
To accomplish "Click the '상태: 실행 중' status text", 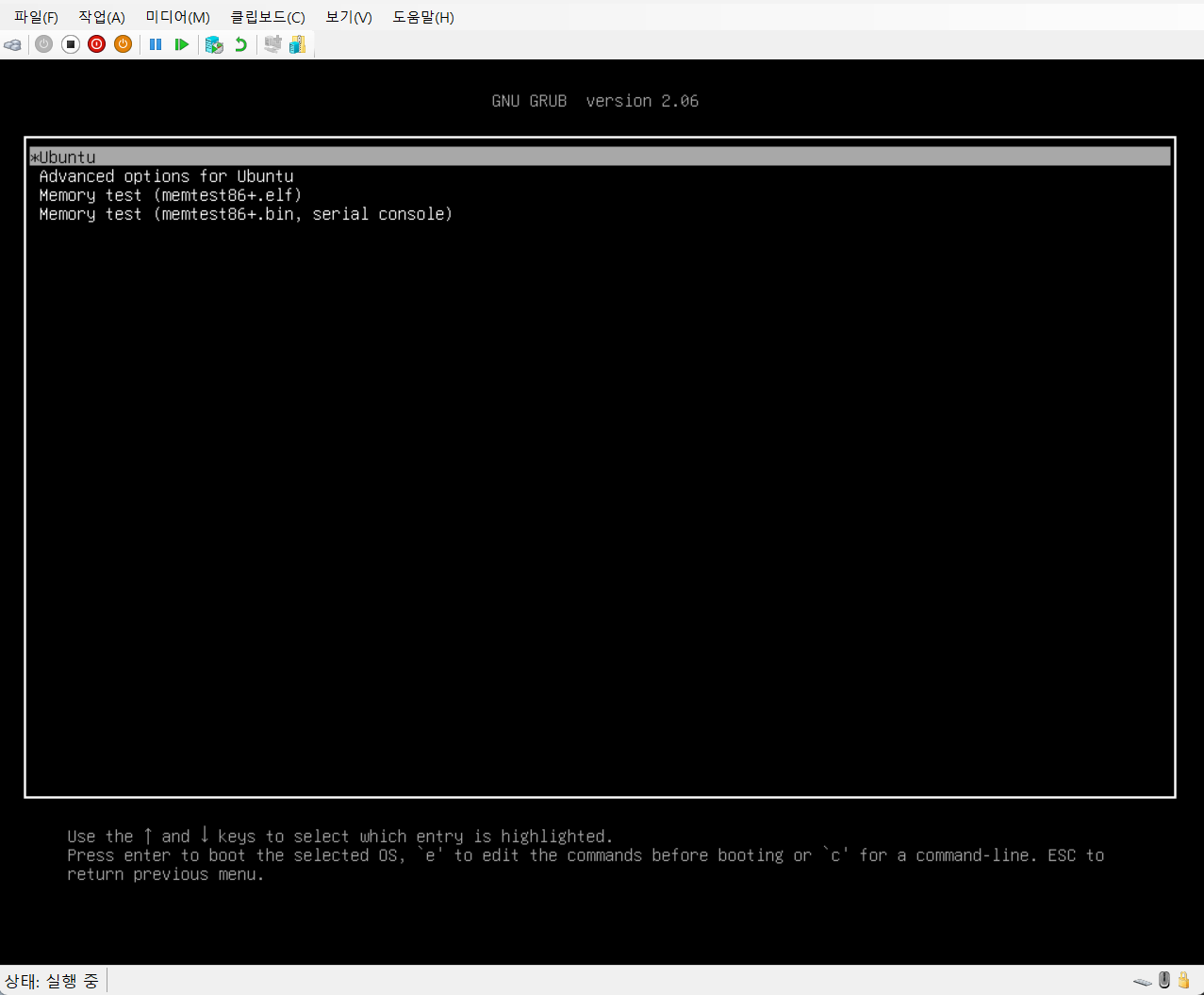I will (52, 981).
